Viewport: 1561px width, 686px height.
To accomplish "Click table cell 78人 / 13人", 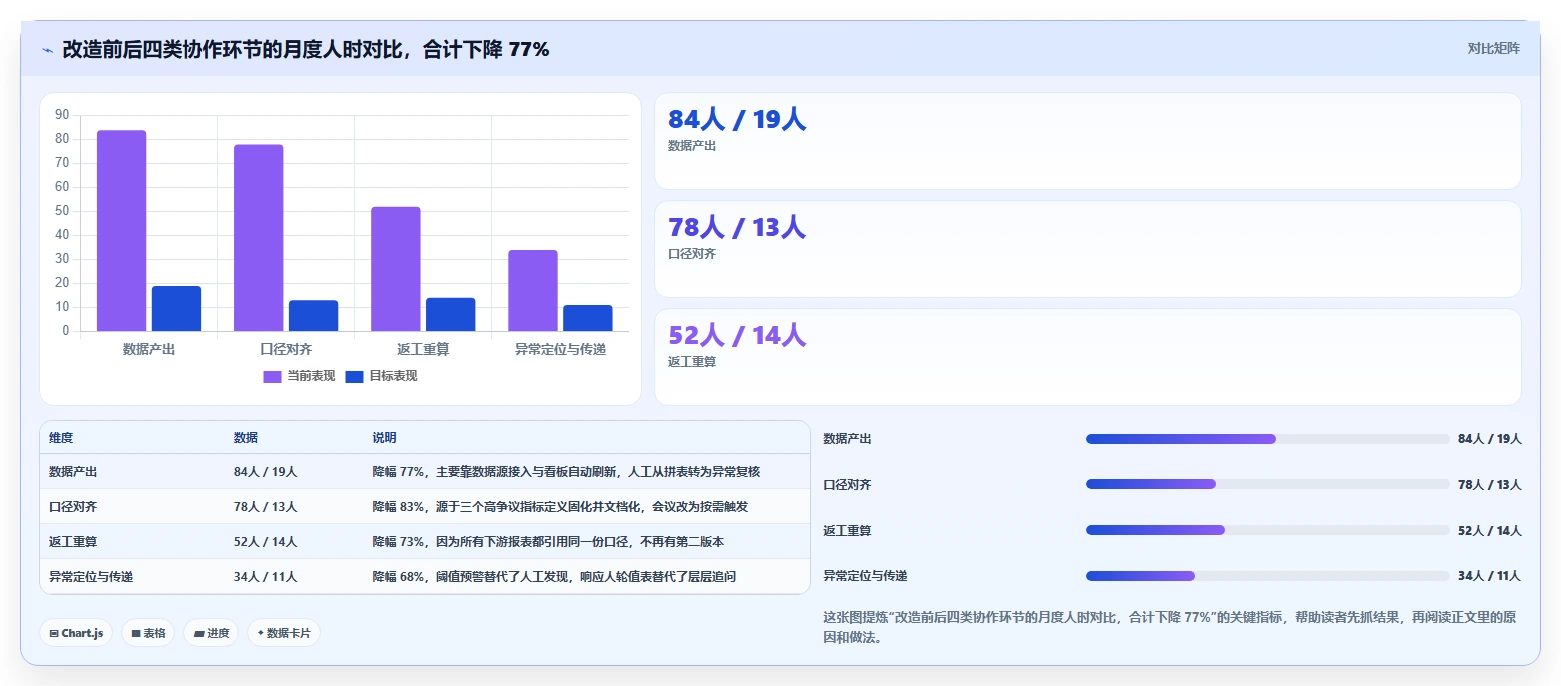I will (265, 507).
